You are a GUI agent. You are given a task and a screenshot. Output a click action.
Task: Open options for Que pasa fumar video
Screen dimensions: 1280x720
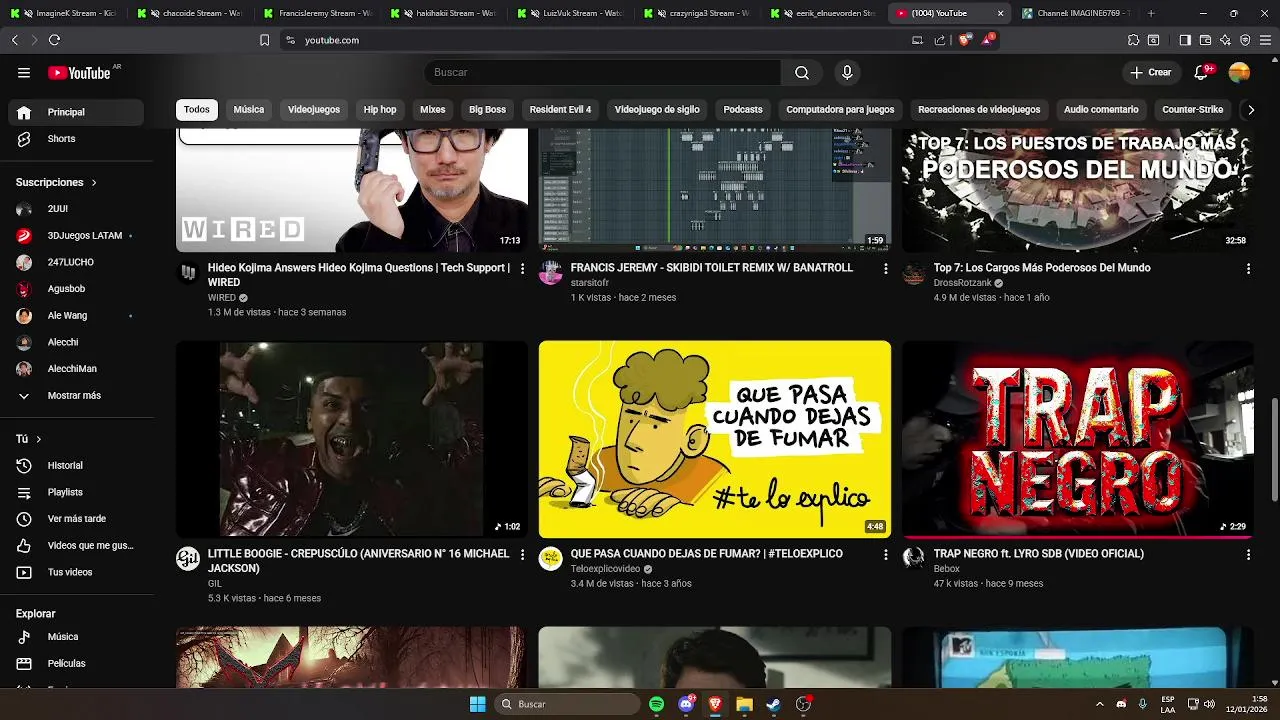(x=885, y=555)
